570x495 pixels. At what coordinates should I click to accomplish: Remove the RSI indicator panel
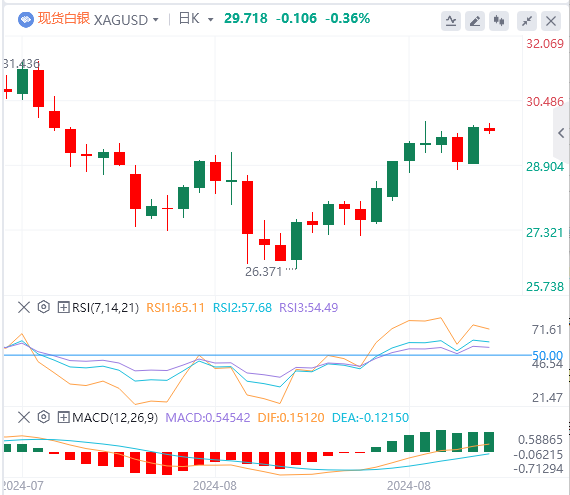tap(24, 307)
